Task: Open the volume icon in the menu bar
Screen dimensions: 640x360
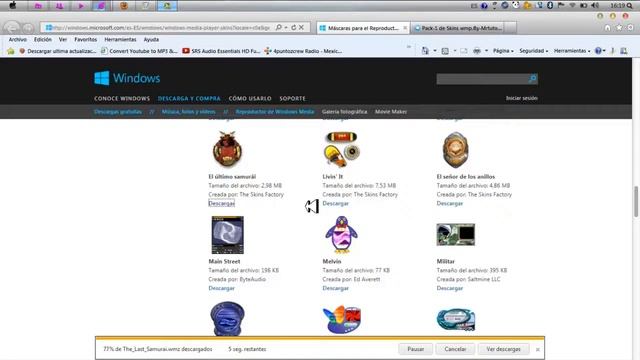Action: point(595,5)
